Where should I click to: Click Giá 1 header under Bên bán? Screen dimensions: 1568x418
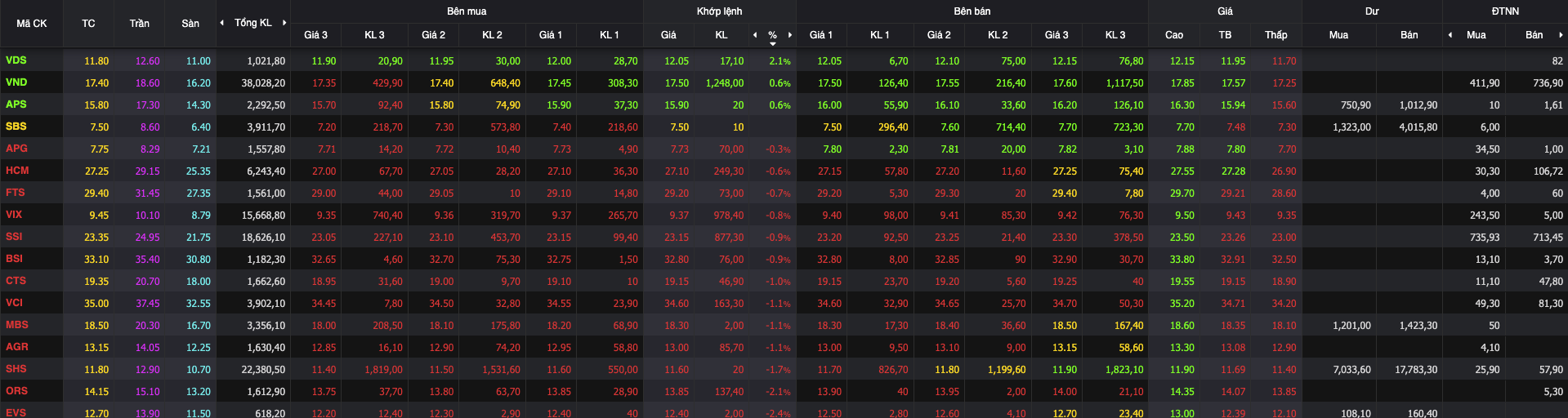click(x=821, y=35)
